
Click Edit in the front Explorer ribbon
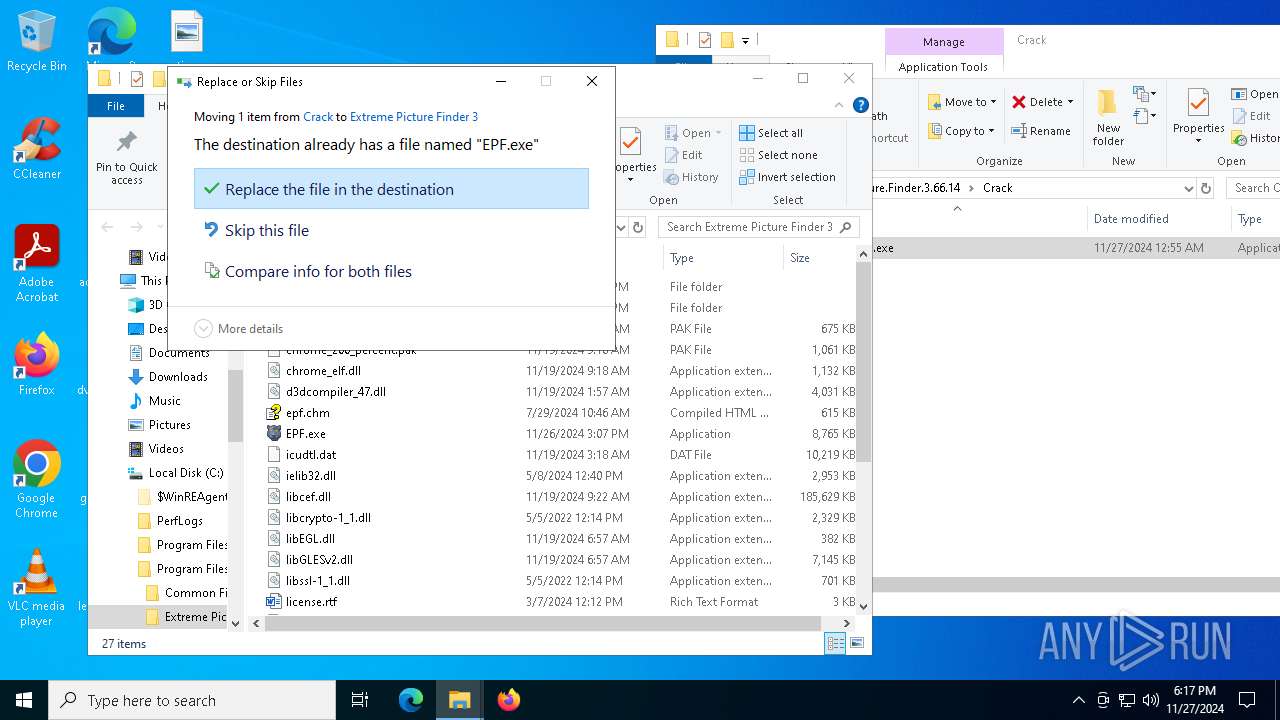[x=683, y=155]
